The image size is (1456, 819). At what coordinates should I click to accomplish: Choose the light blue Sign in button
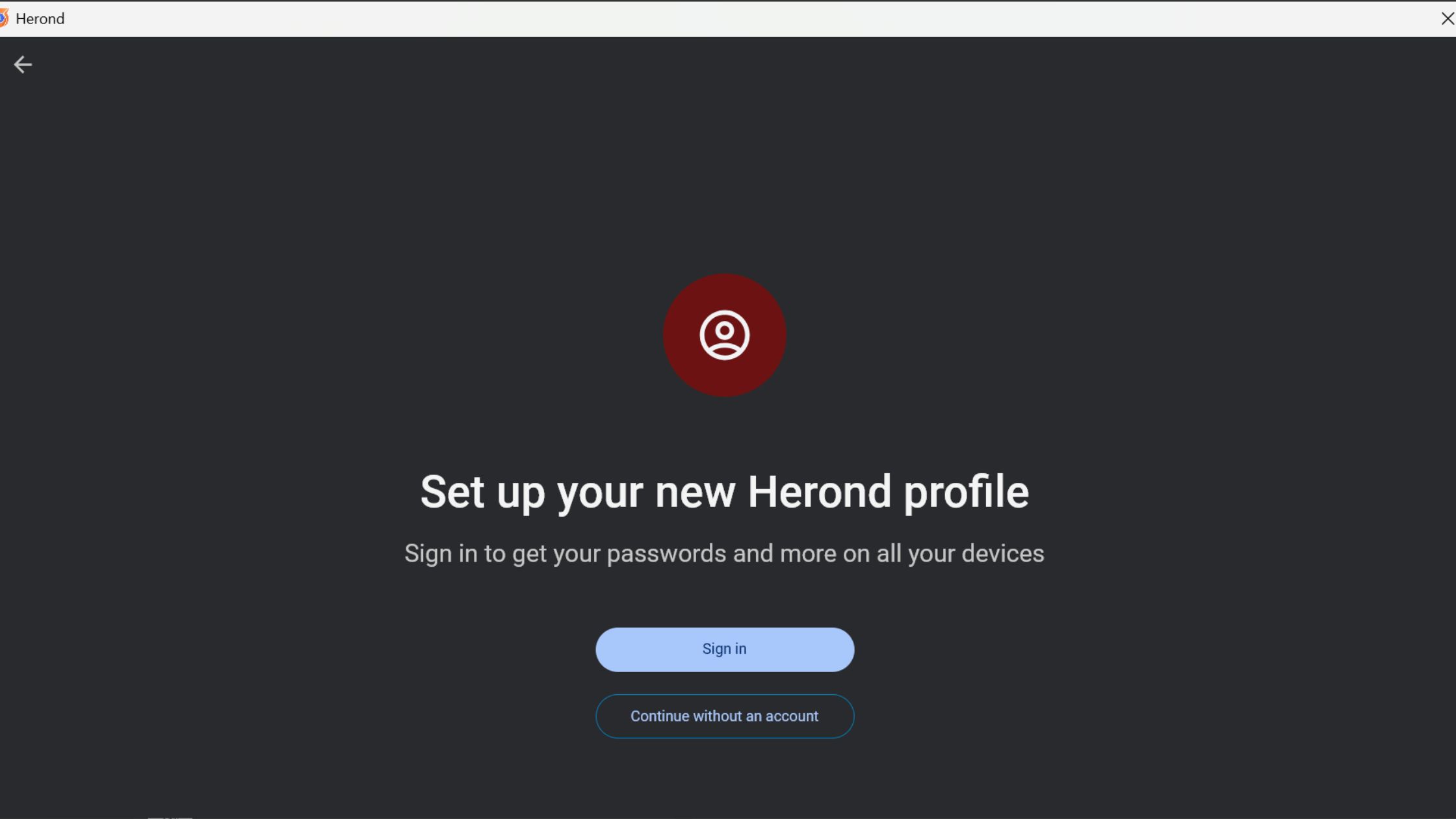(x=724, y=649)
